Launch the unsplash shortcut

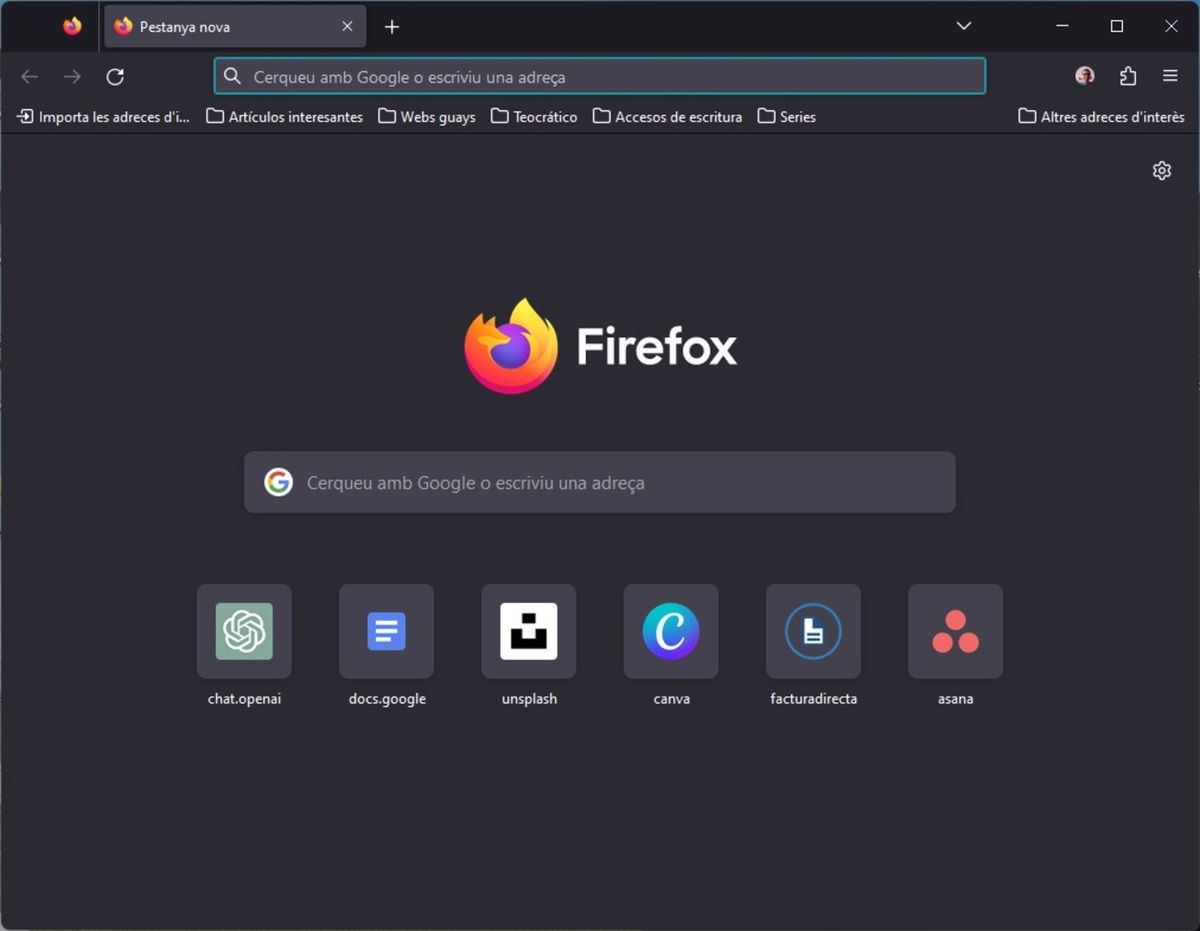(x=529, y=632)
